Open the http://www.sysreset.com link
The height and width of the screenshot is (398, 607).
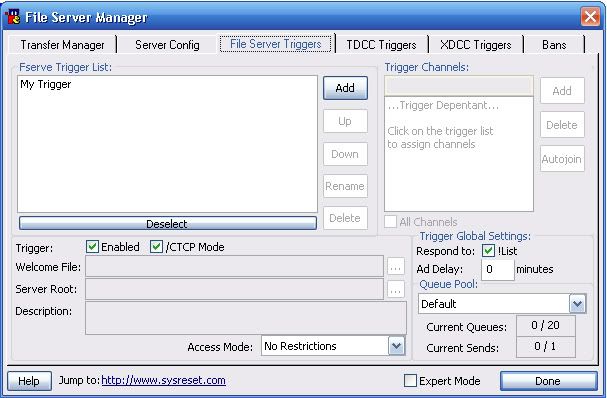click(163, 380)
